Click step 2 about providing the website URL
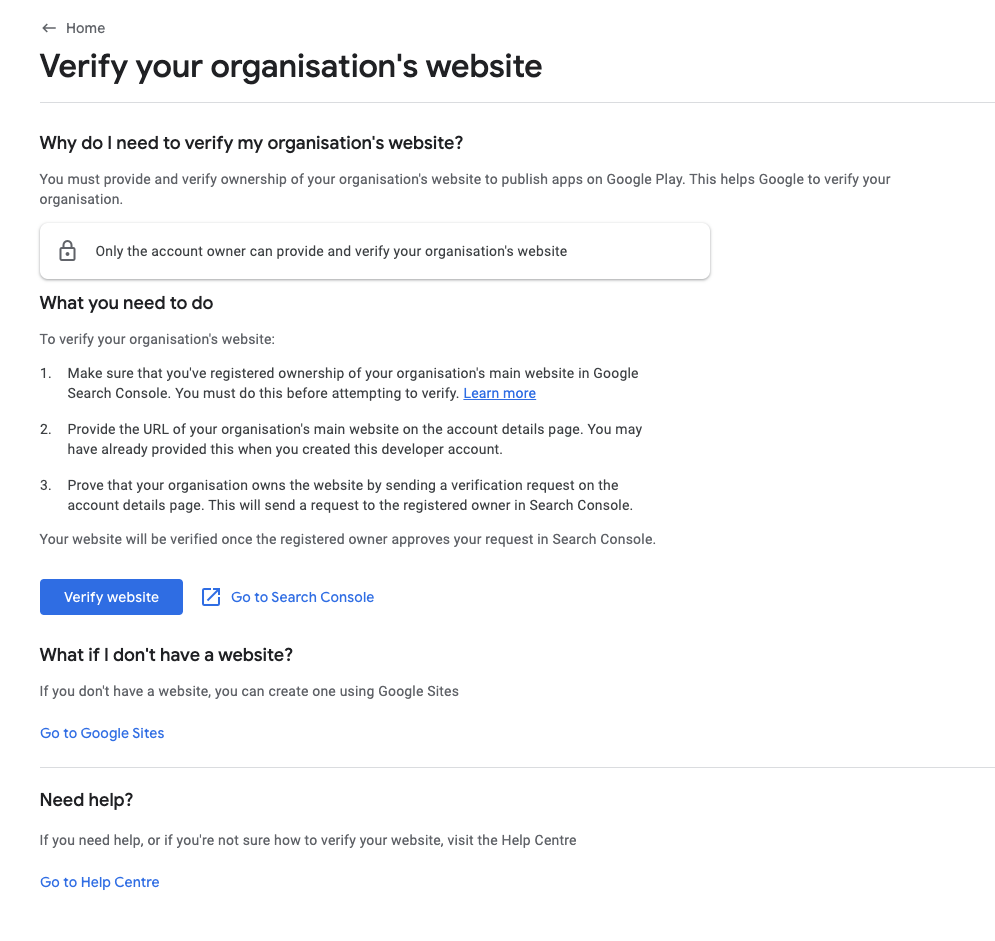The image size is (995, 941). [354, 439]
